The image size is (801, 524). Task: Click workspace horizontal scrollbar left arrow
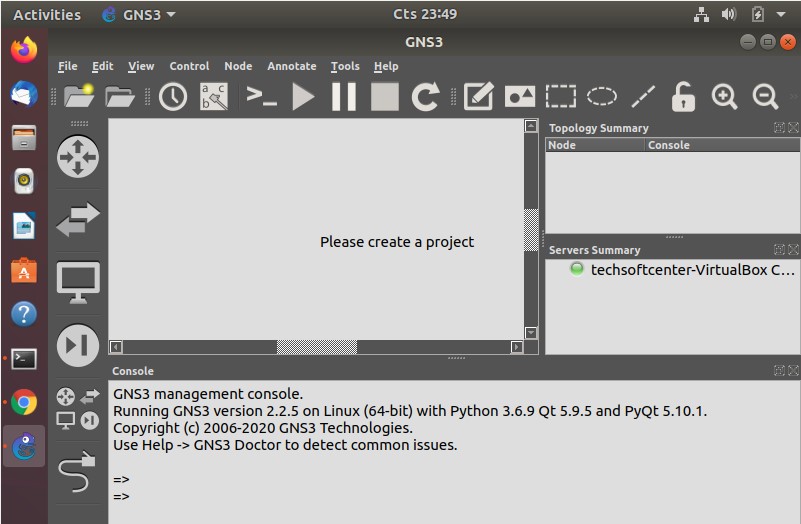(x=116, y=347)
